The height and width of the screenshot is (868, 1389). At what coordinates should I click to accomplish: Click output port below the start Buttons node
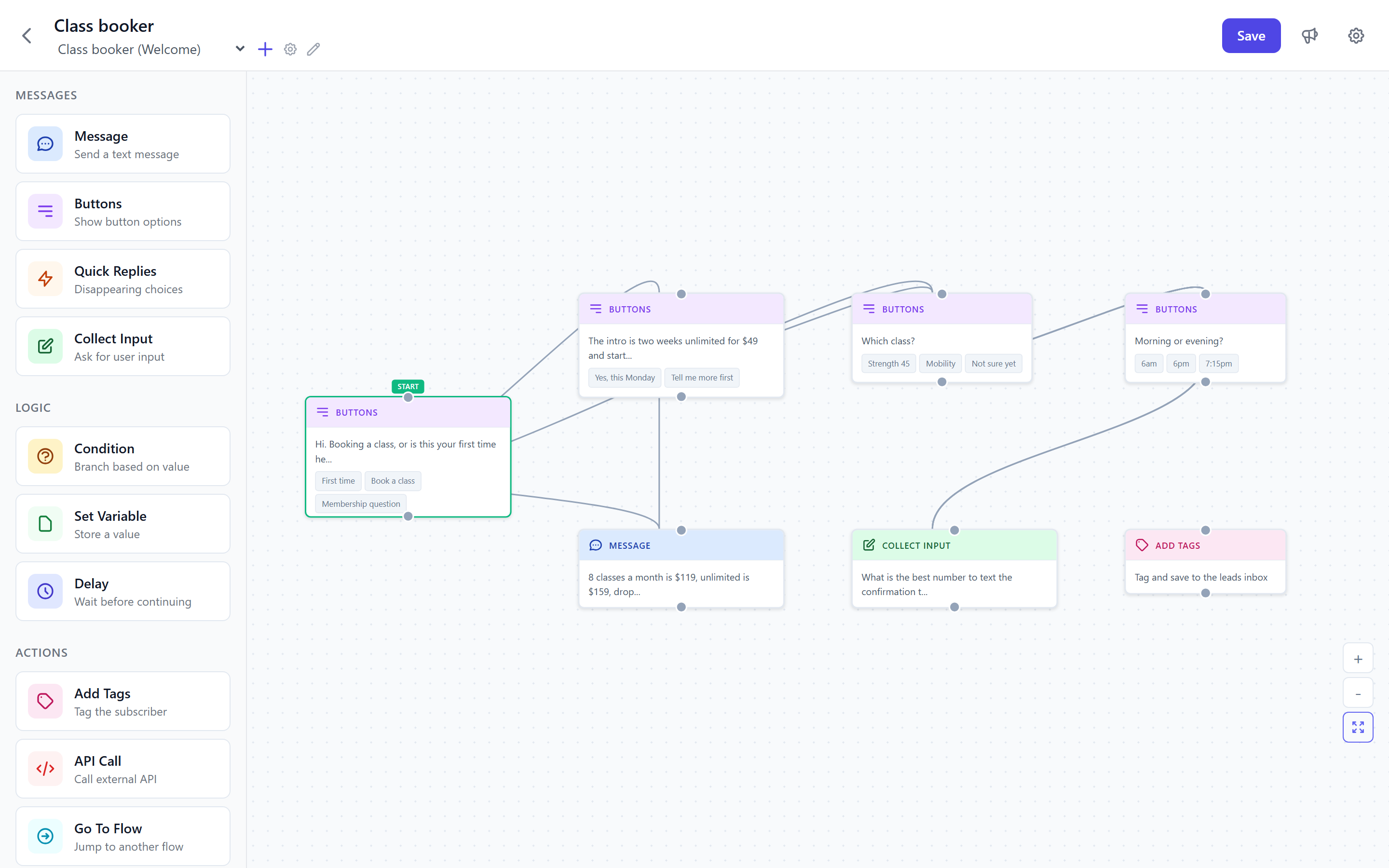tap(408, 516)
